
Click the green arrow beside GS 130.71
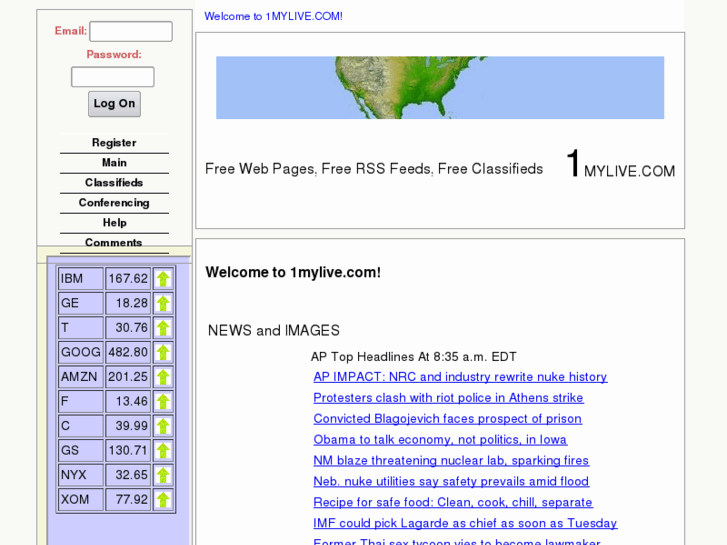(163, 451)
